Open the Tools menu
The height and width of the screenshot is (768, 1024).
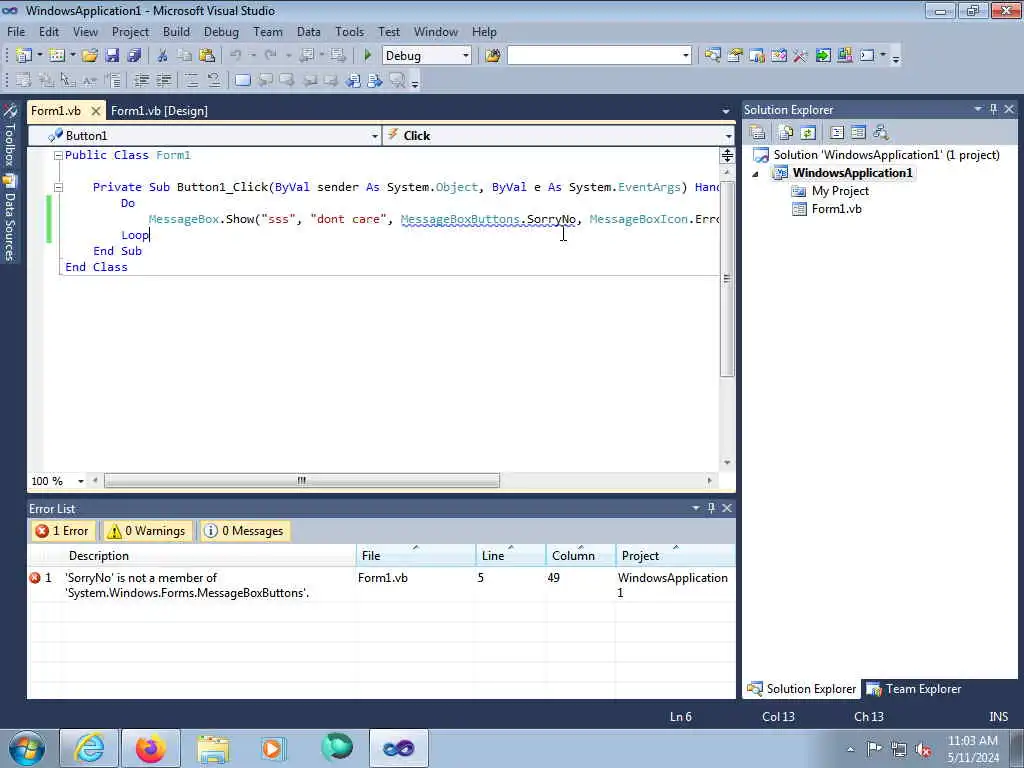pos(349,31)
